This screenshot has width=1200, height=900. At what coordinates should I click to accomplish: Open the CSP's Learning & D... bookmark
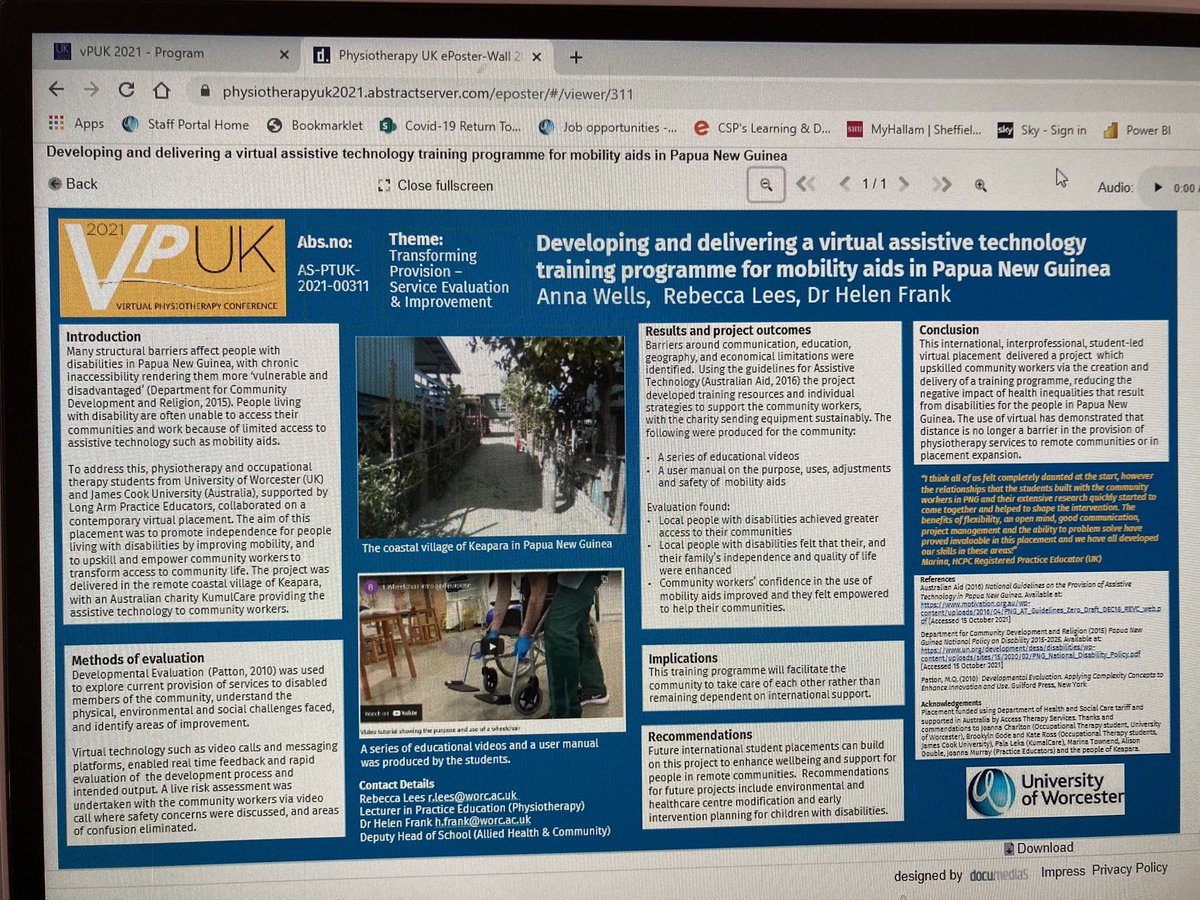point(762,128)
